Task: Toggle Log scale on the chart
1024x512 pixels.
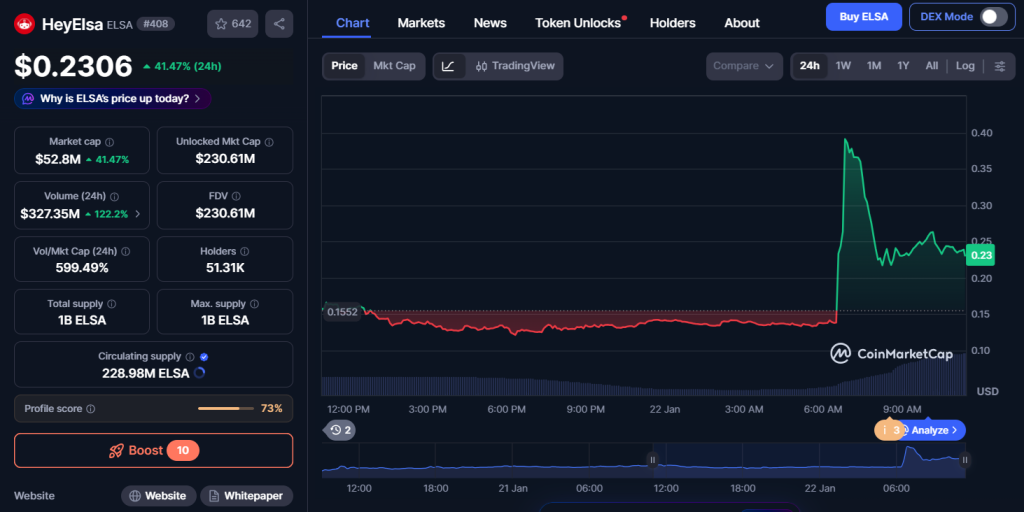Action: [965, 66]
